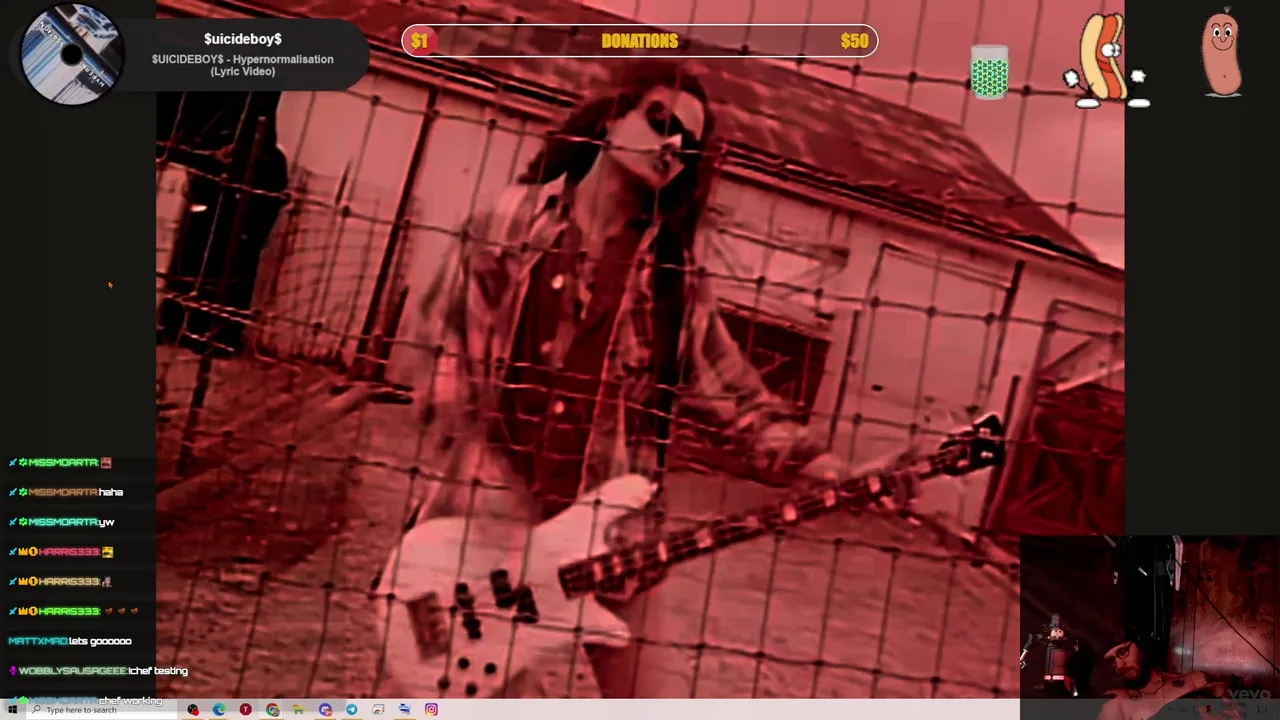Click the $50 donation goal label

tap(854, 41)
